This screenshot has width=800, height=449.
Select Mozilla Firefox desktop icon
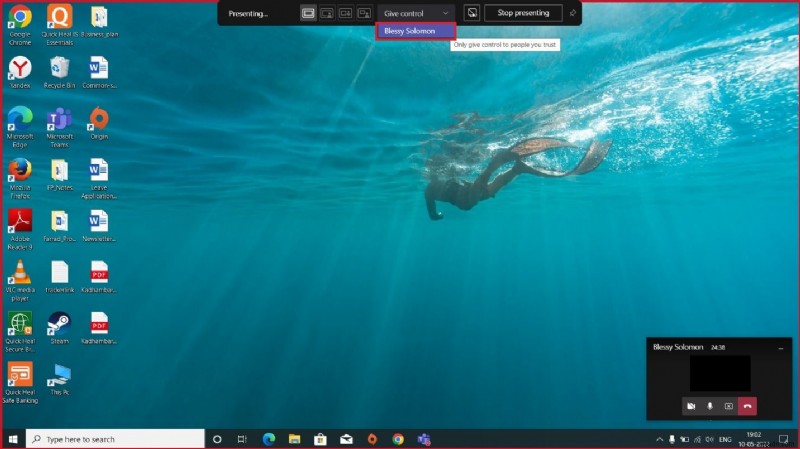click(x=20, y=179)
